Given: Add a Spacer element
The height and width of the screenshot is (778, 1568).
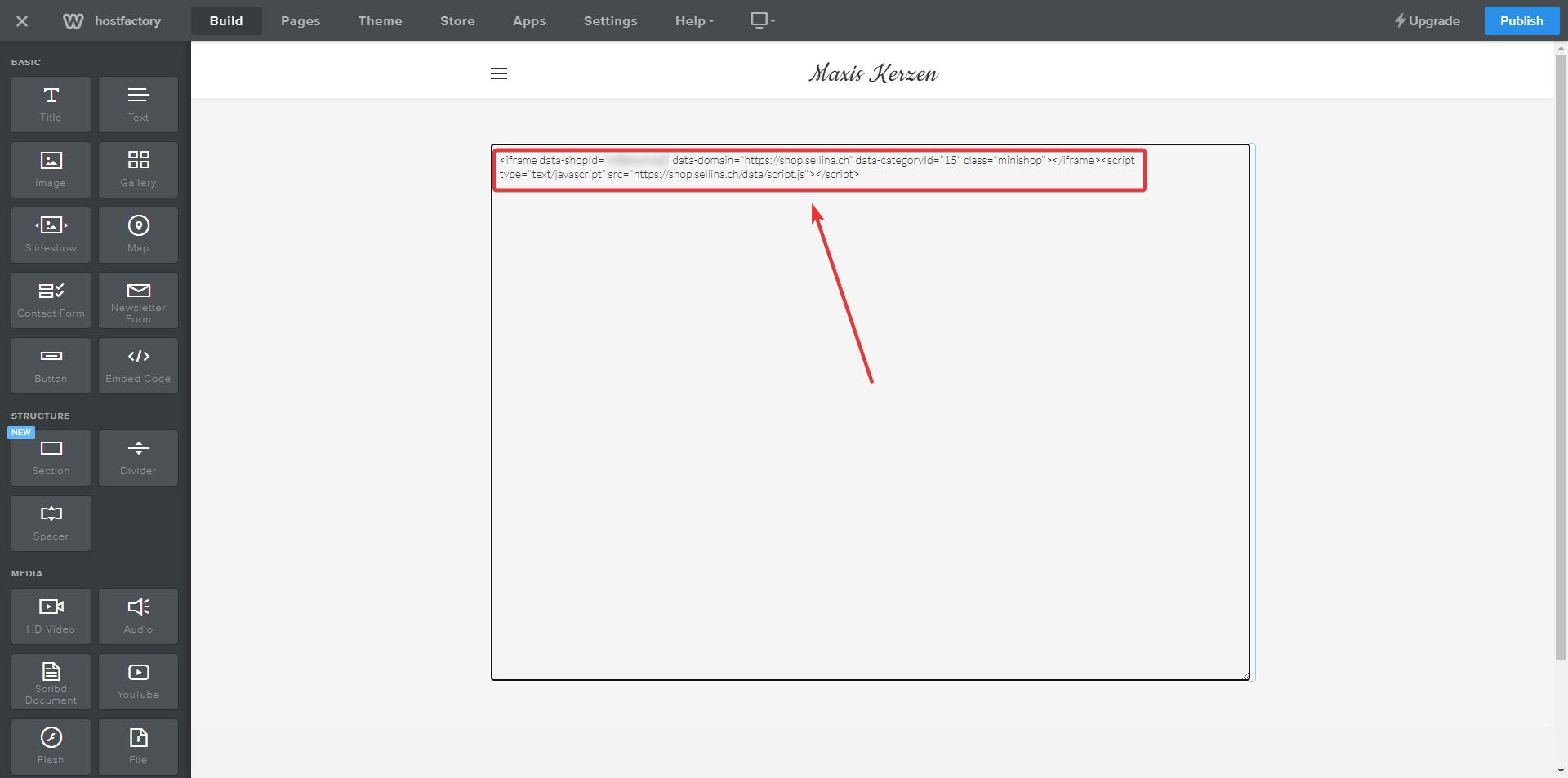Looking at the screenshot, I should (51, 523).
